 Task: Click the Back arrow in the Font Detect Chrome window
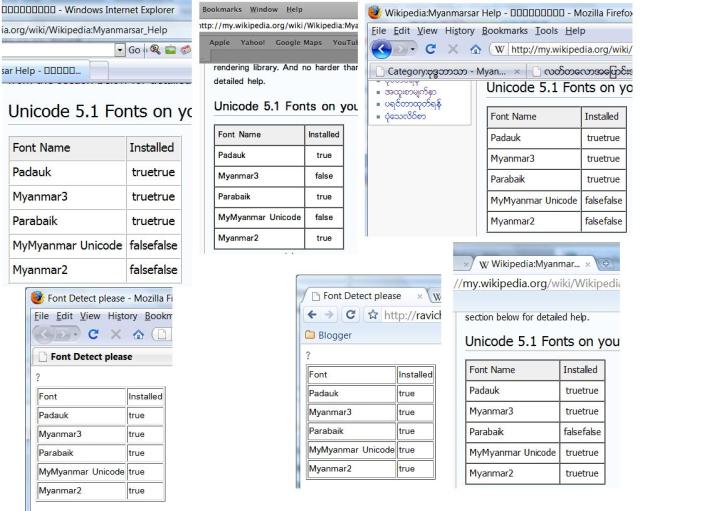(x=312, y=315)
